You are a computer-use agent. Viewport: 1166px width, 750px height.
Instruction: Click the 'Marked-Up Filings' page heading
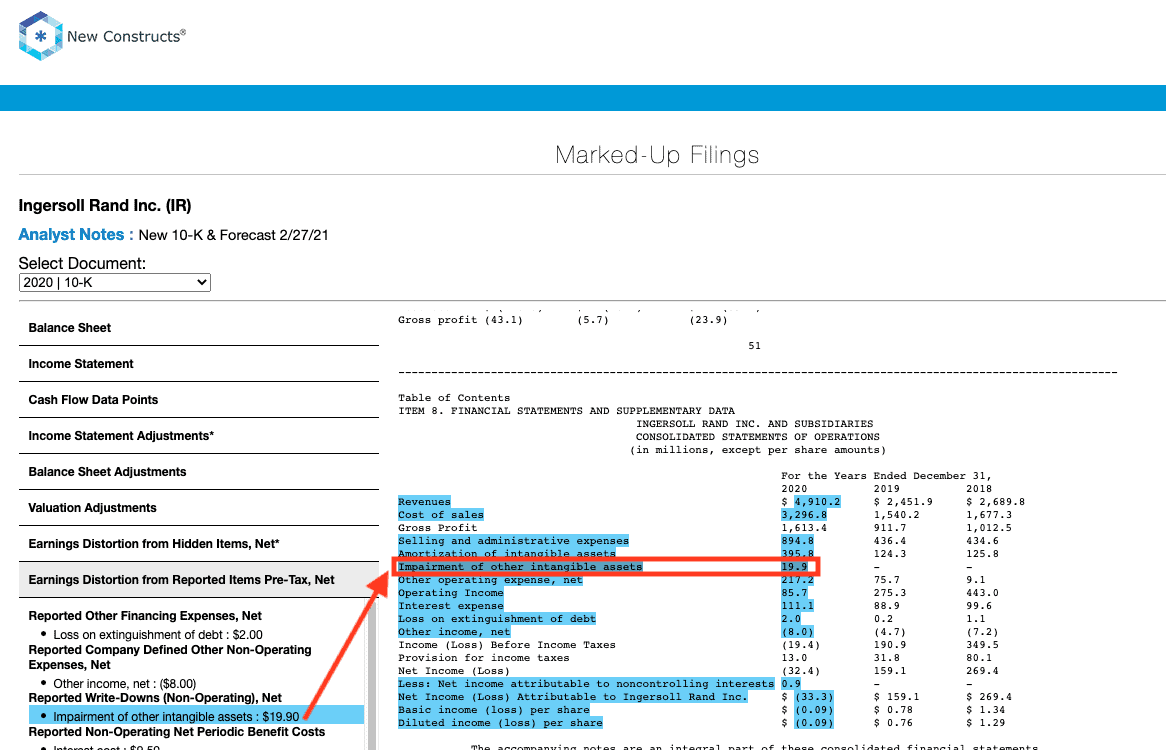pos(657,155)
